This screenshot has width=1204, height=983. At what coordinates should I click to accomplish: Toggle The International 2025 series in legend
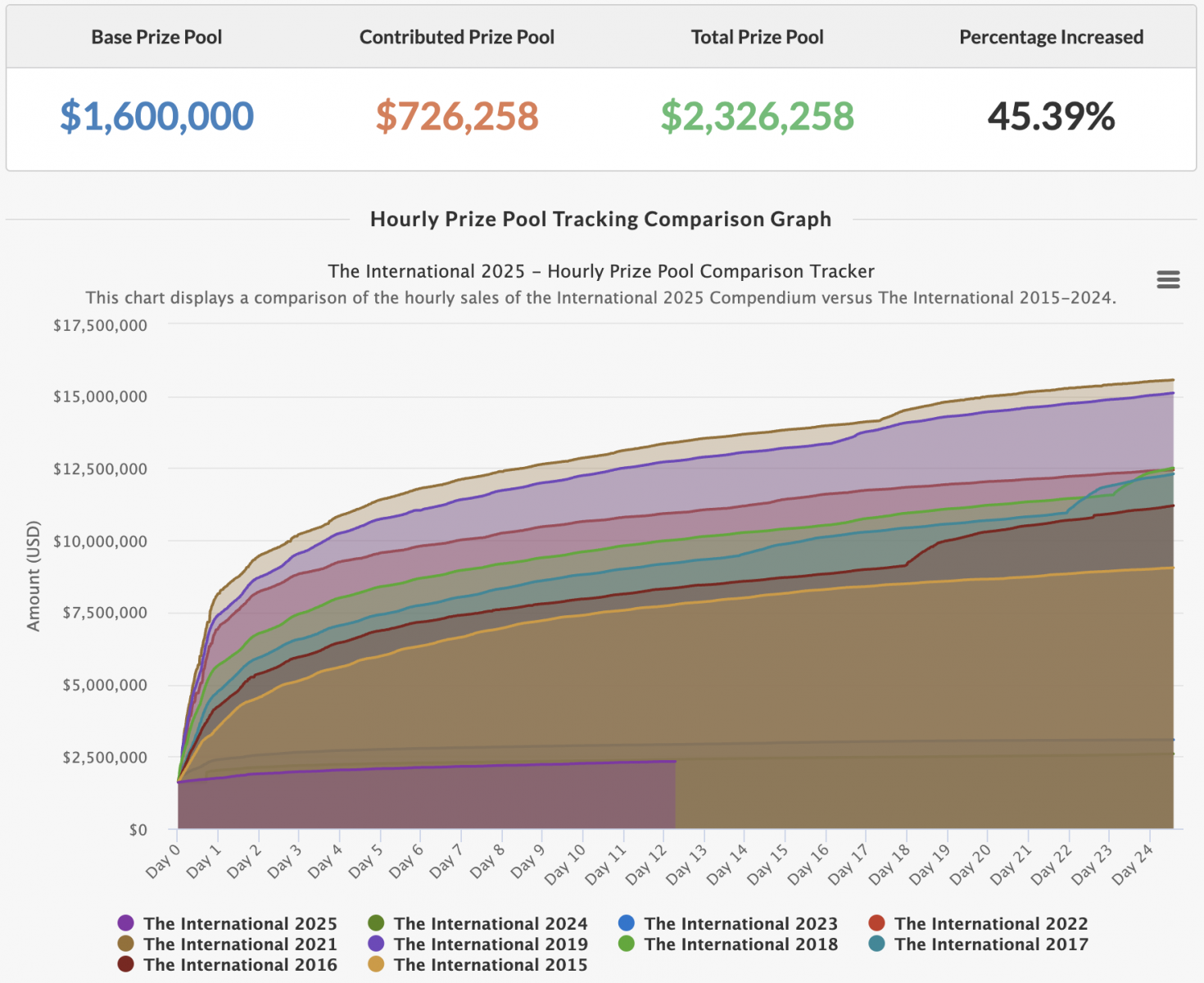click(228, 923)
